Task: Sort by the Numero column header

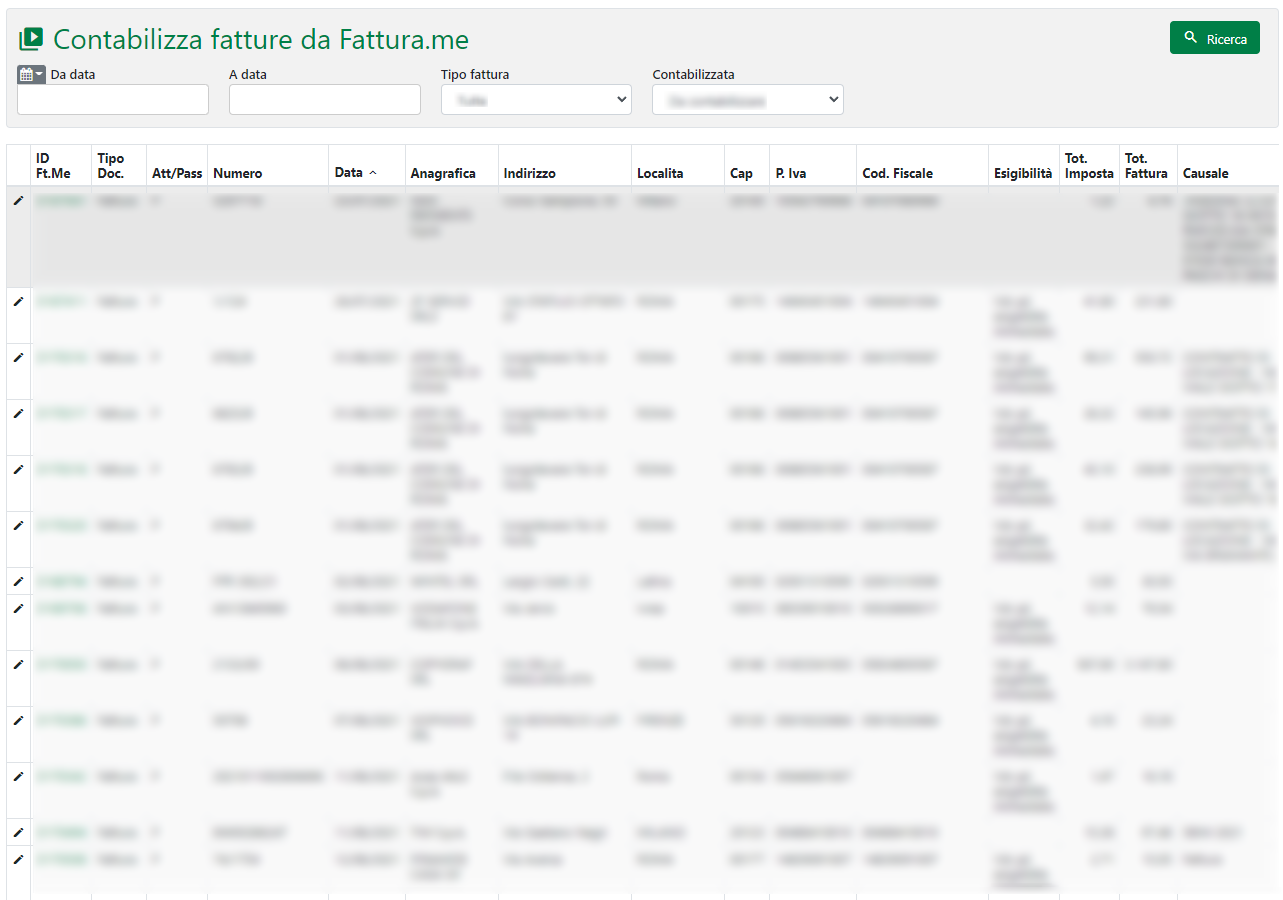Action: [238, 173]
